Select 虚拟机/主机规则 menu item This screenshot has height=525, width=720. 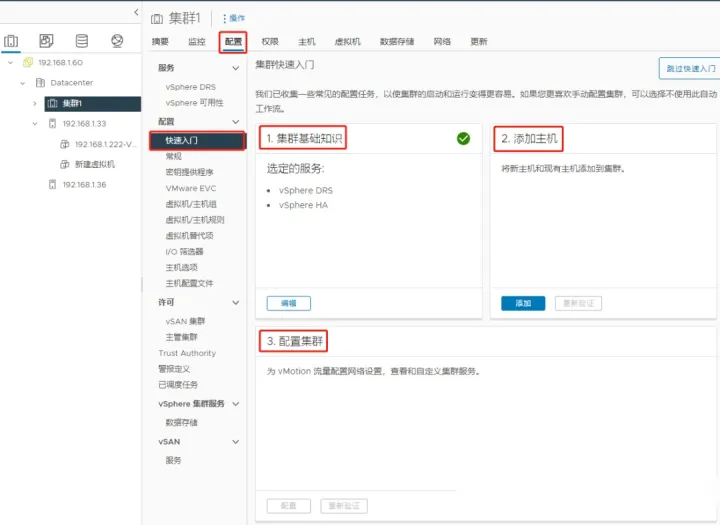pyautogui.click(x=195, y=220)
